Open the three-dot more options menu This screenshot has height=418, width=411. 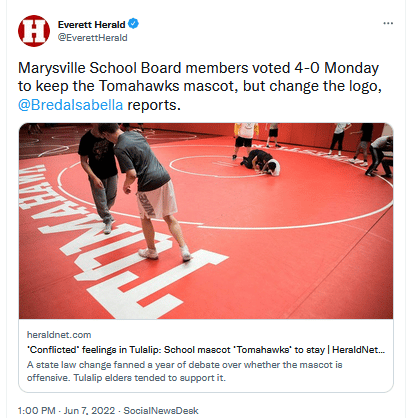coord(388,23)
